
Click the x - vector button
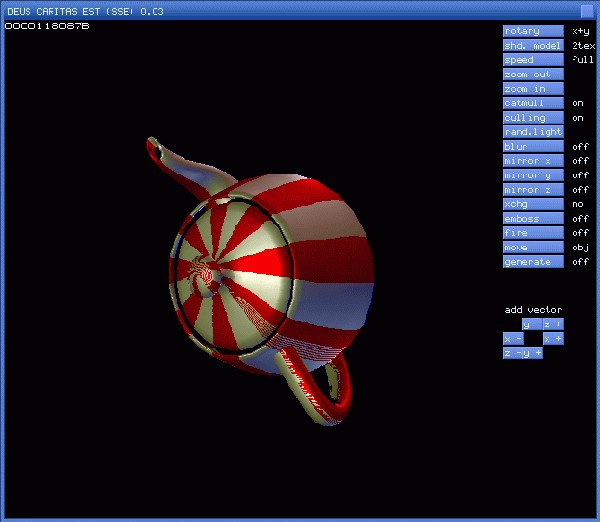tap(513, 339)
